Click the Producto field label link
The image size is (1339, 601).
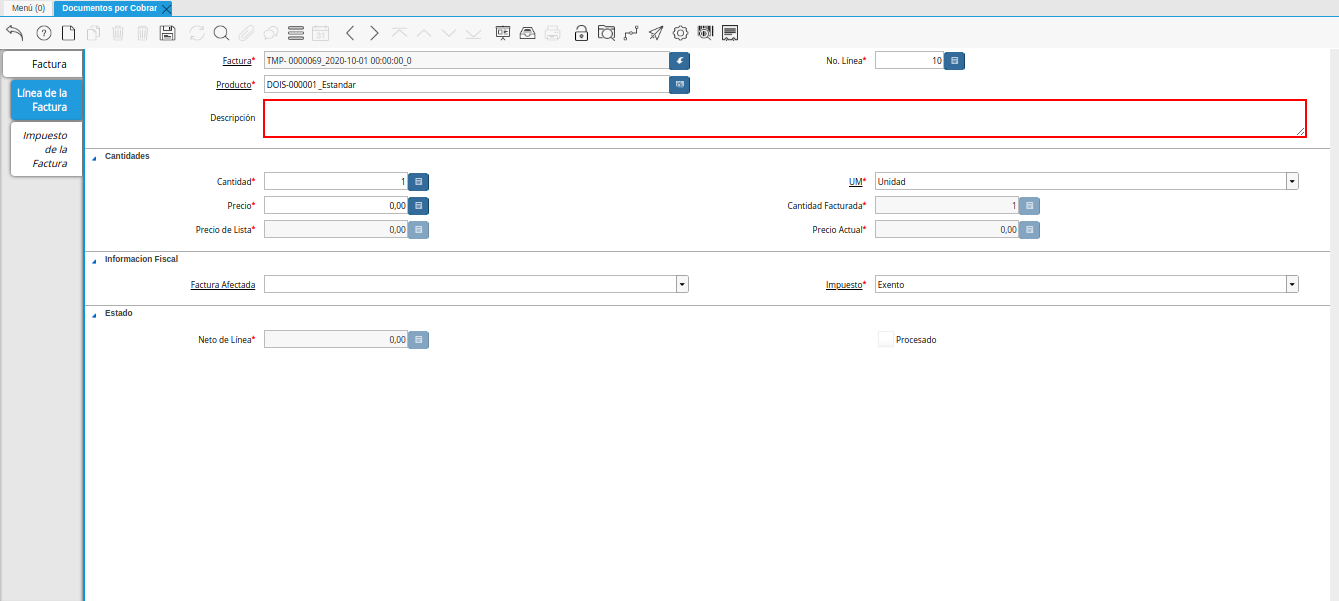pos(233,85)
